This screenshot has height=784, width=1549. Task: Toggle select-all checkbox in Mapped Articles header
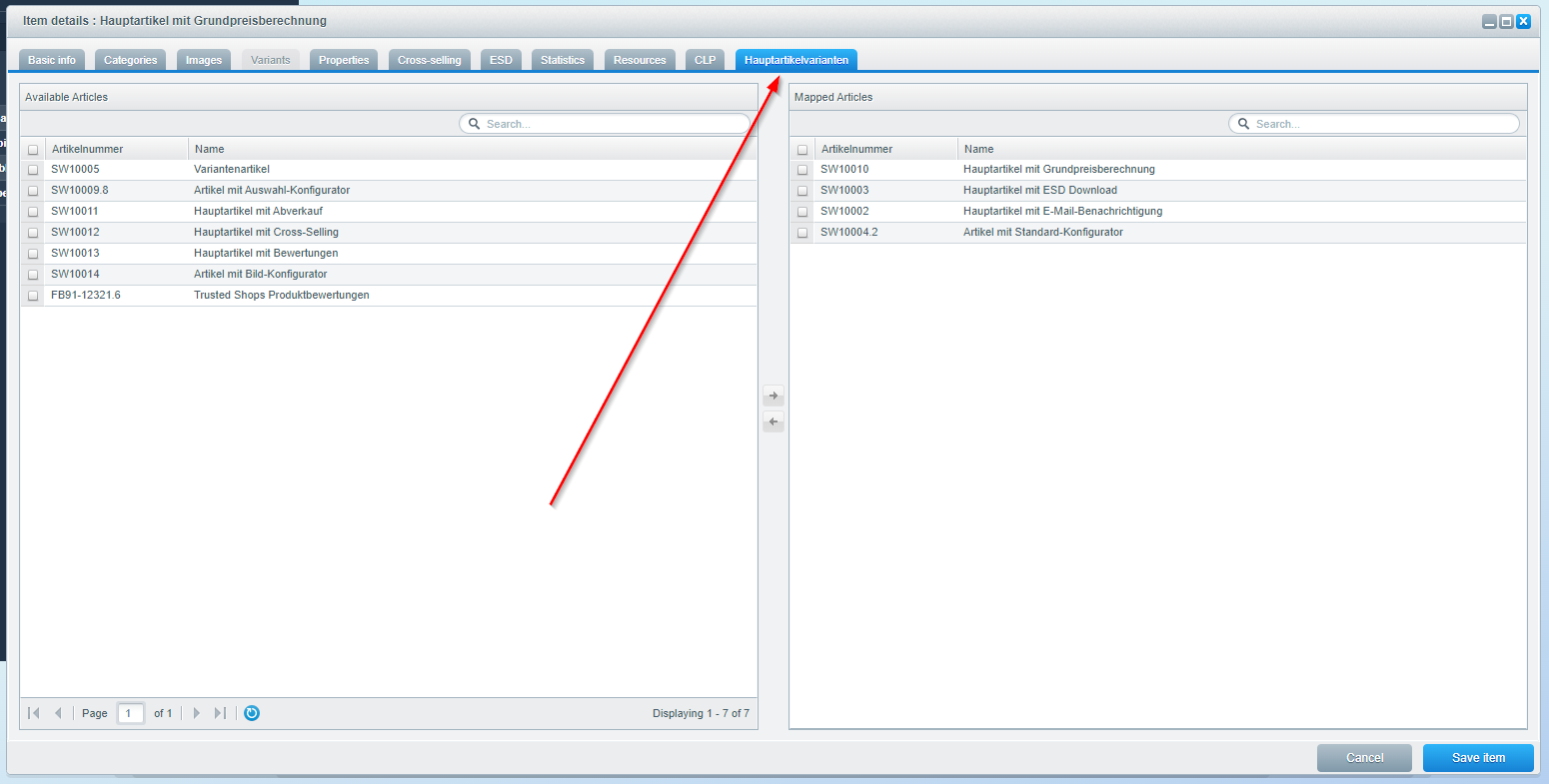[802, 150]
